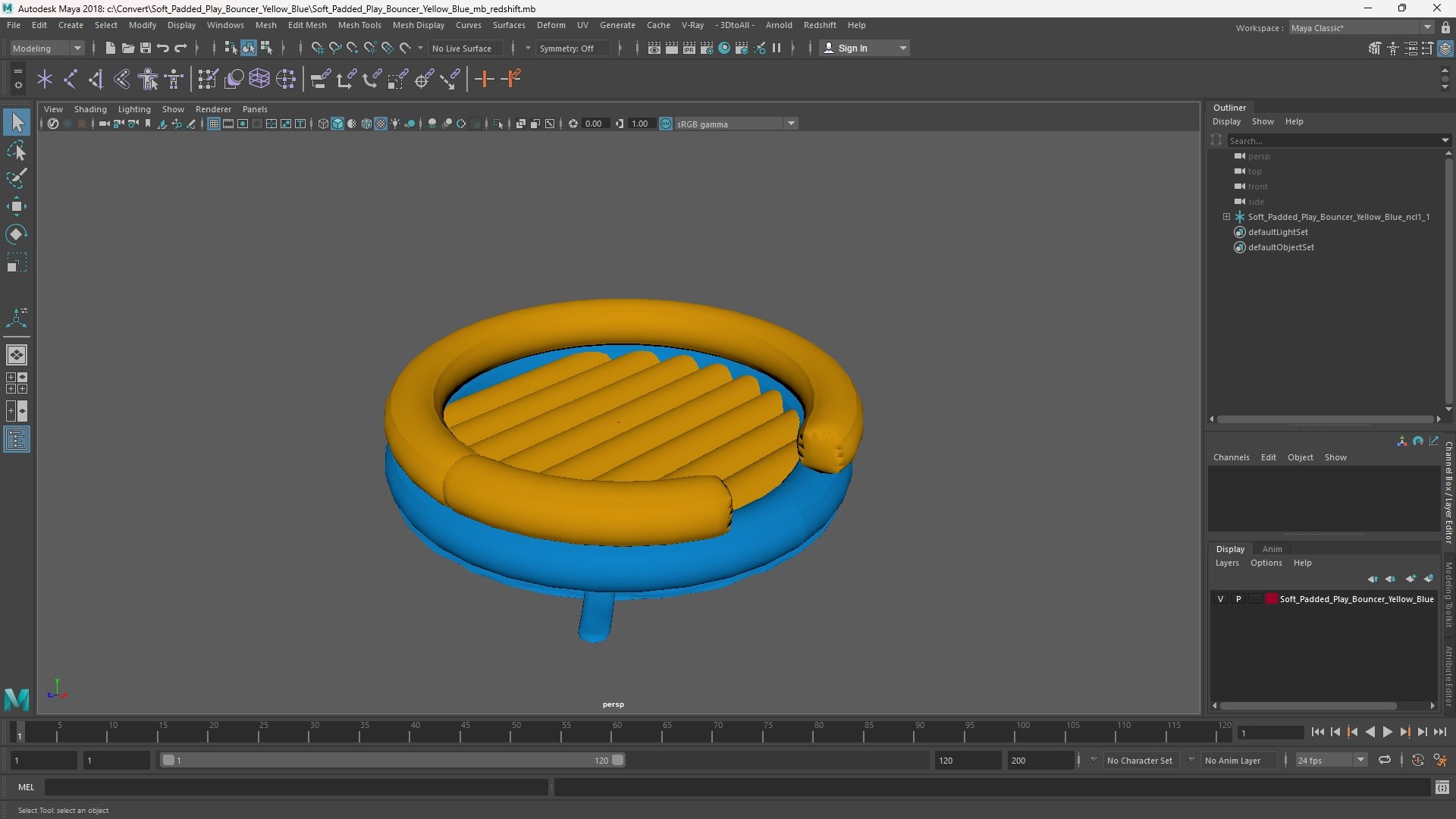Select the Move tool in Tool Box
The height and width of the screenshot is (819, 1456).
(17, 206)
